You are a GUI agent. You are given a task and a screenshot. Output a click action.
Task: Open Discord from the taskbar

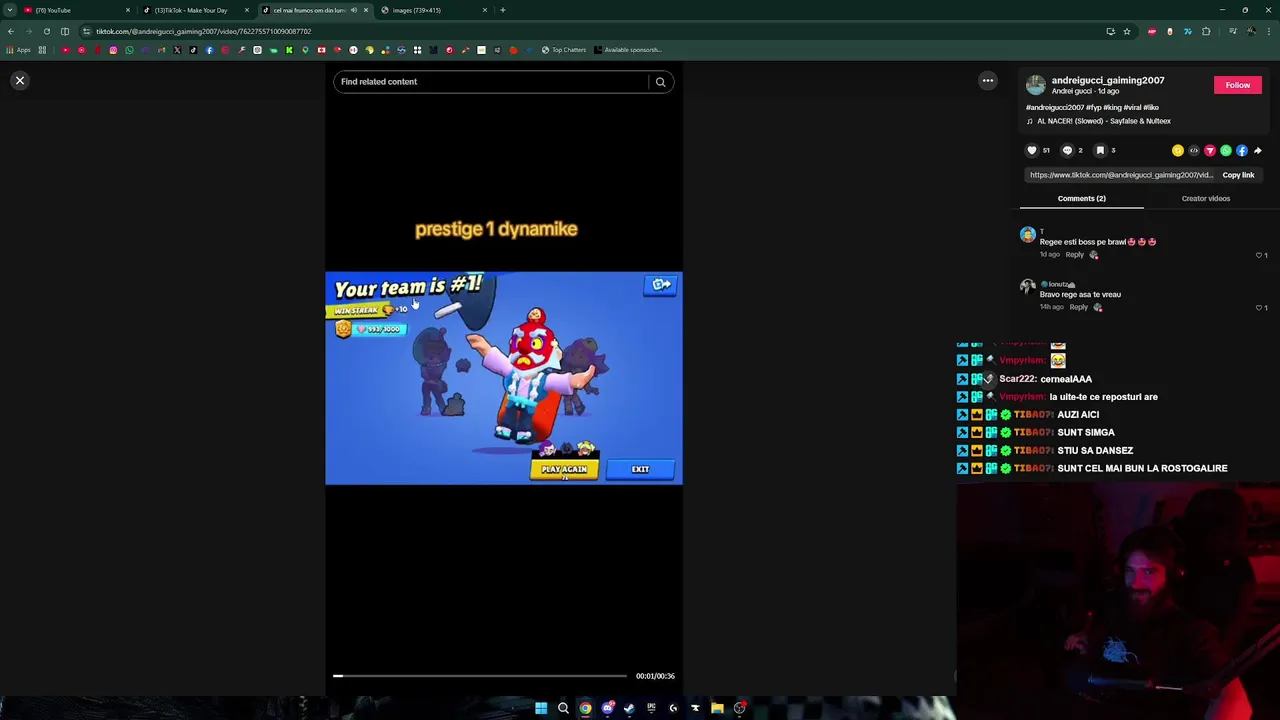[x=607, y=708]
